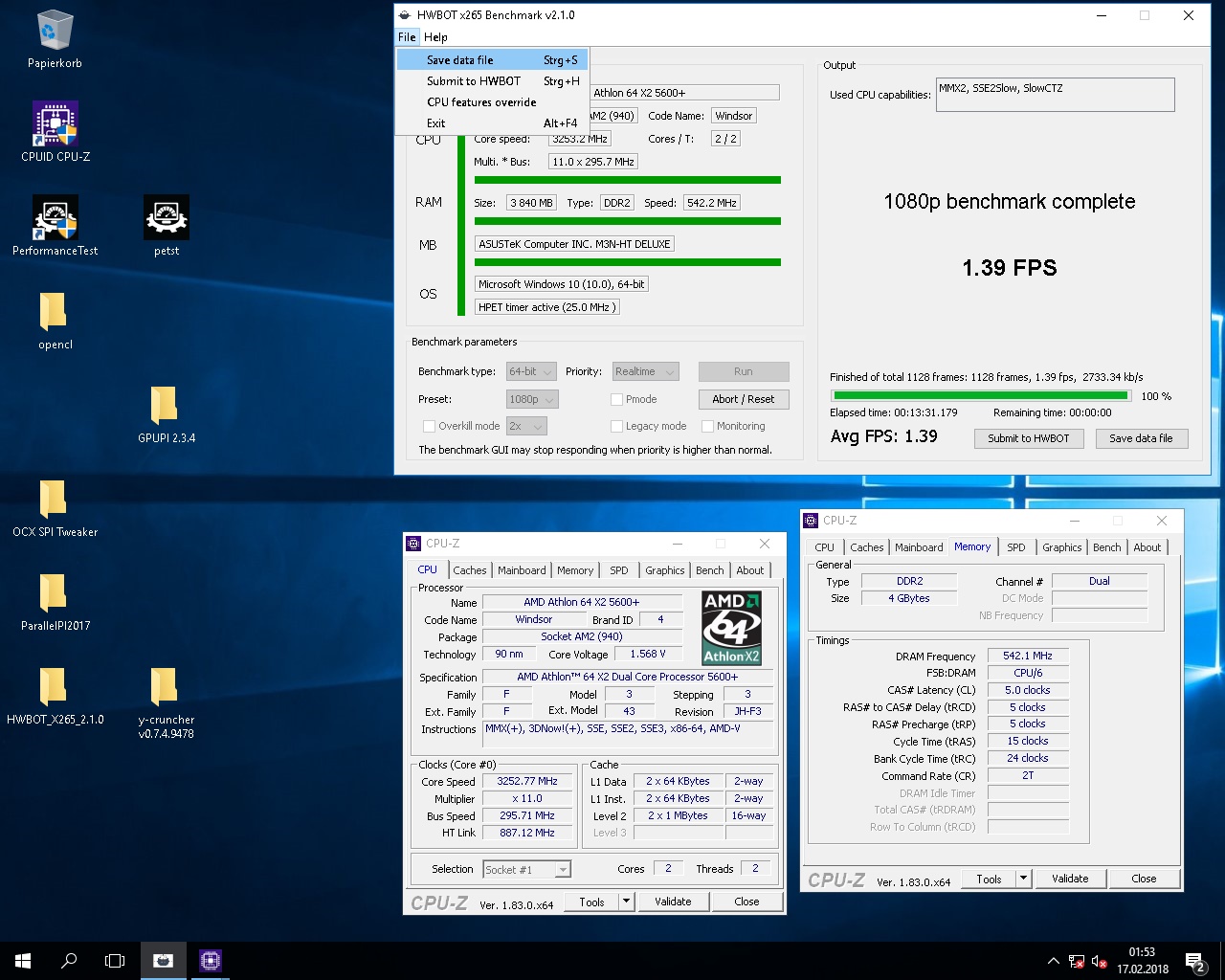The image size is (1225, 980).
Task: Toggle the Legacy mode checkbox
Action: (x=616, y=426)
